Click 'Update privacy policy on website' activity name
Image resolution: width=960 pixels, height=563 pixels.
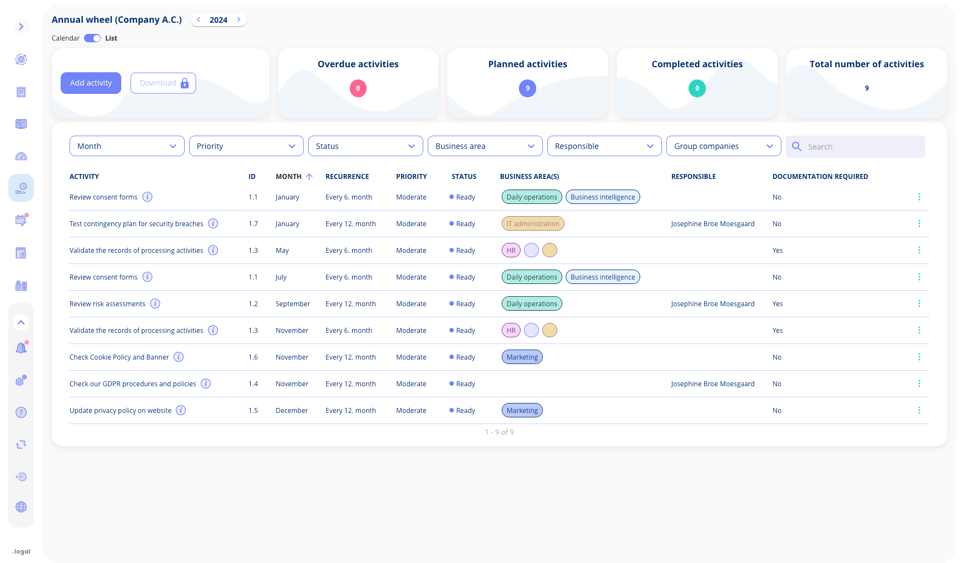[x=120, y=411]
